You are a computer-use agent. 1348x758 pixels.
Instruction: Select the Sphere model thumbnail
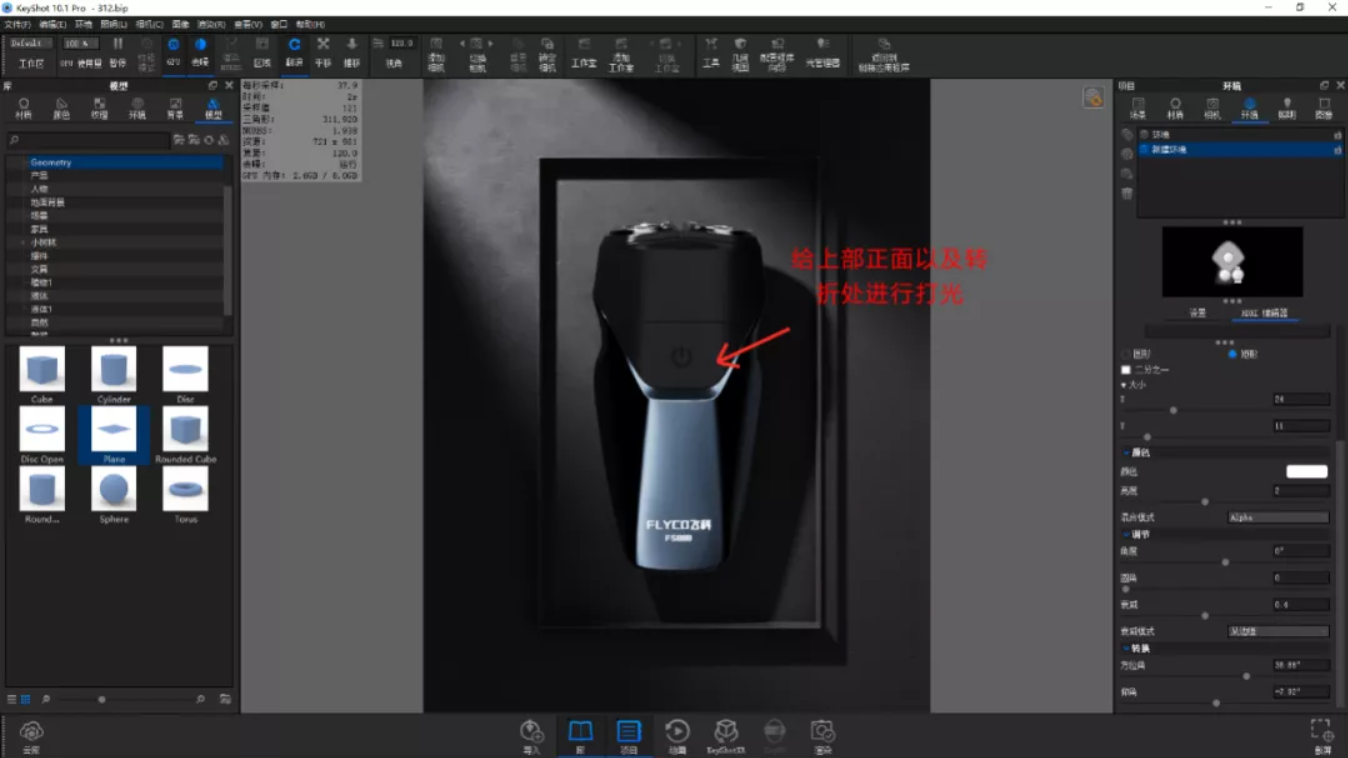(x=114, y=495)
